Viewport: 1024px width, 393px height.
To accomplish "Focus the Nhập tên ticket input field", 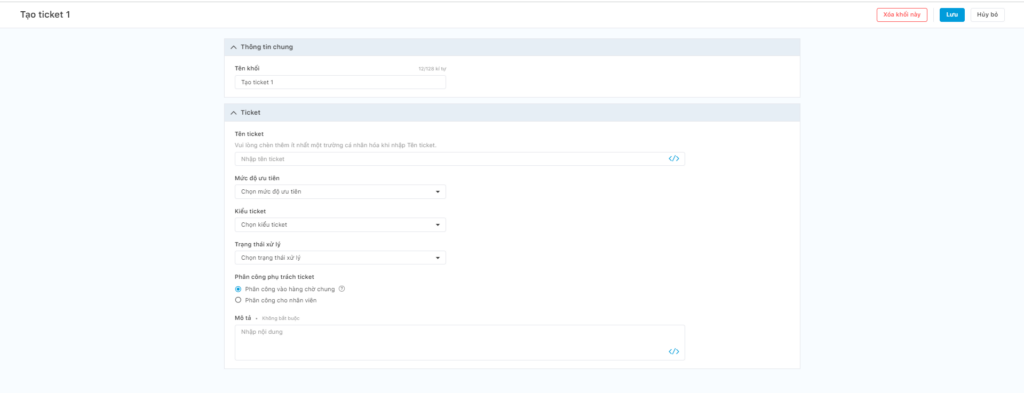I will [x=460, y=159].
